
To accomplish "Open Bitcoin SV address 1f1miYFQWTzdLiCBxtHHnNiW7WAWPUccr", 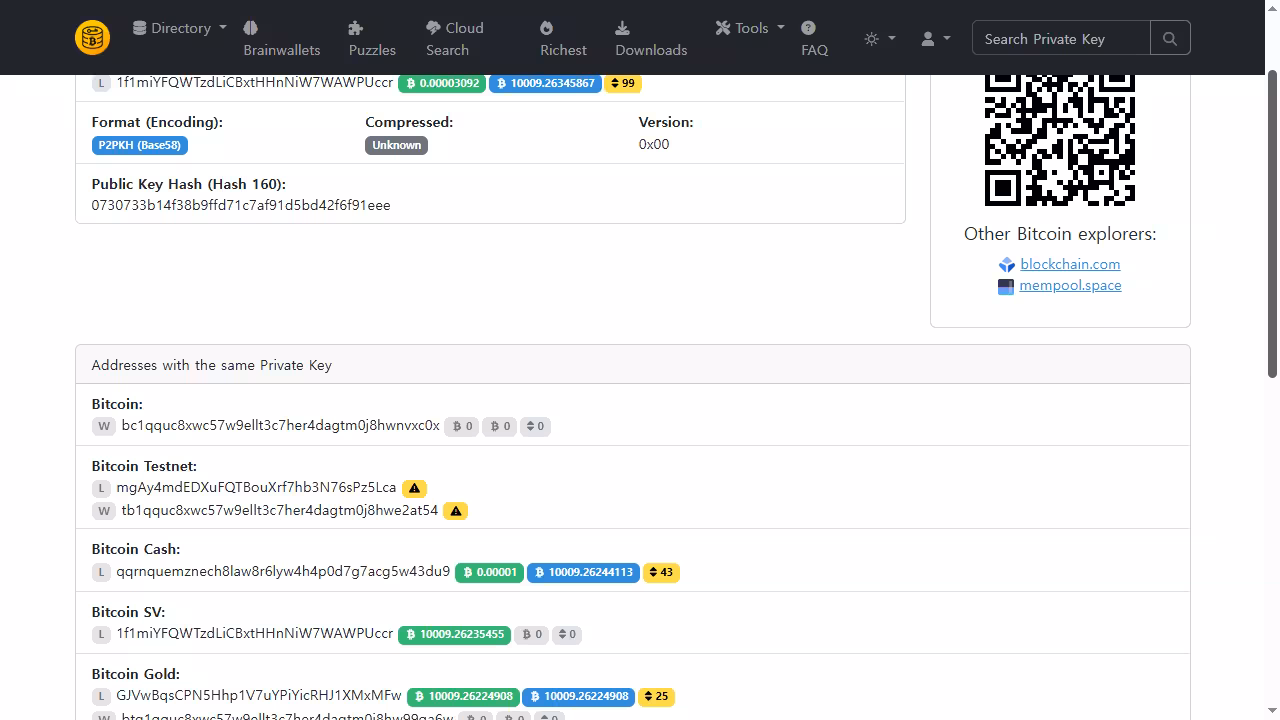I will [x=255, y=634].
